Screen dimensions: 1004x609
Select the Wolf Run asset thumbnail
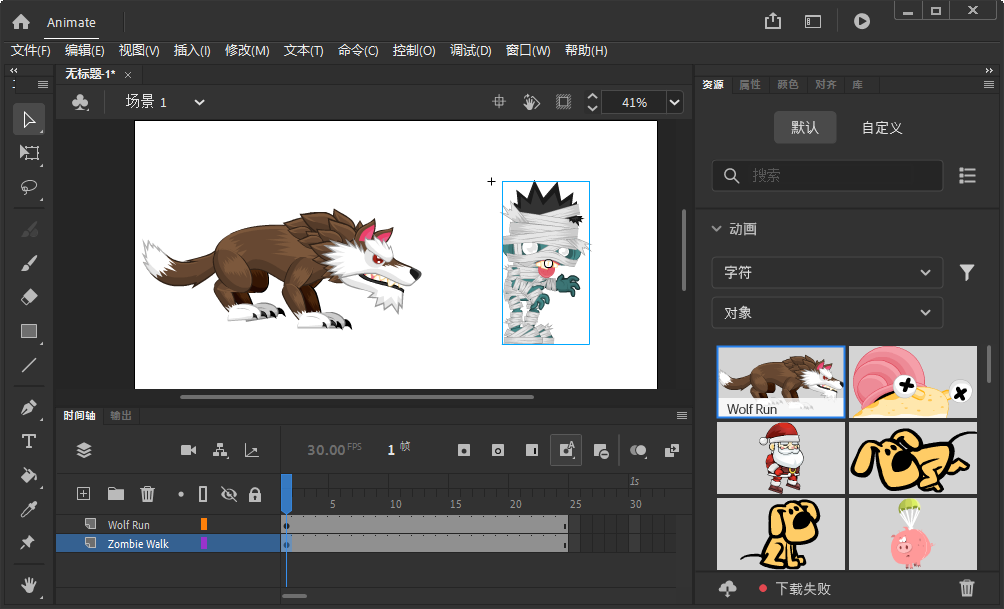click(x=780, y=381)
